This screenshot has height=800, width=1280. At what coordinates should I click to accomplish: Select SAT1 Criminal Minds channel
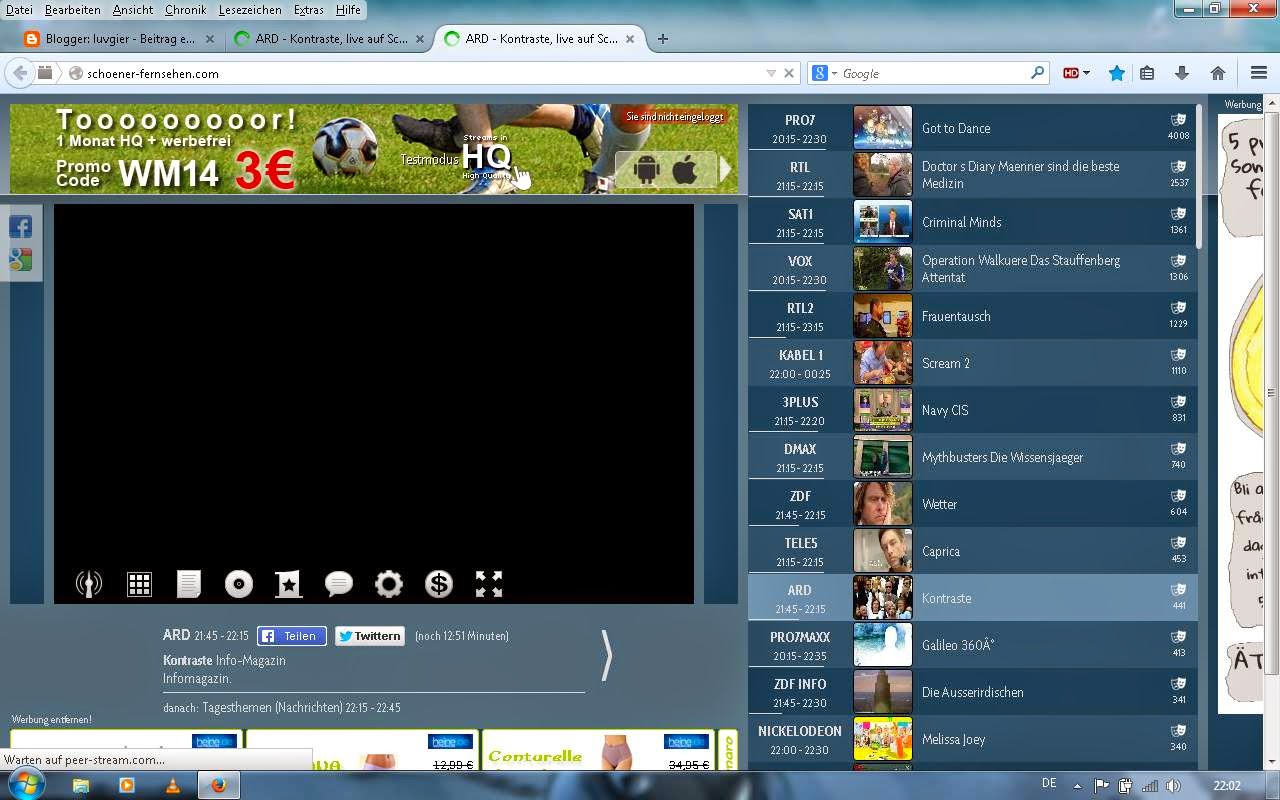(x=973, y=222)
